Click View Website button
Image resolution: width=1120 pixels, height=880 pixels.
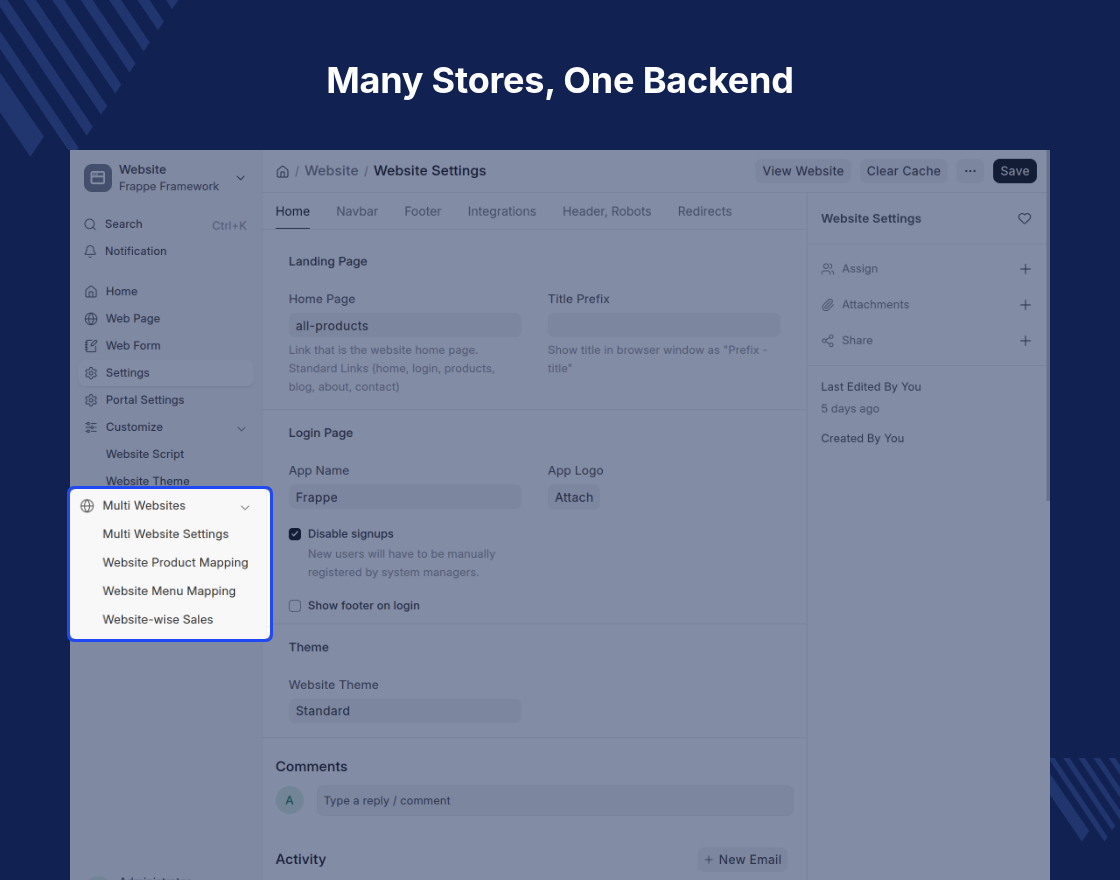click(x=803, y=171)
